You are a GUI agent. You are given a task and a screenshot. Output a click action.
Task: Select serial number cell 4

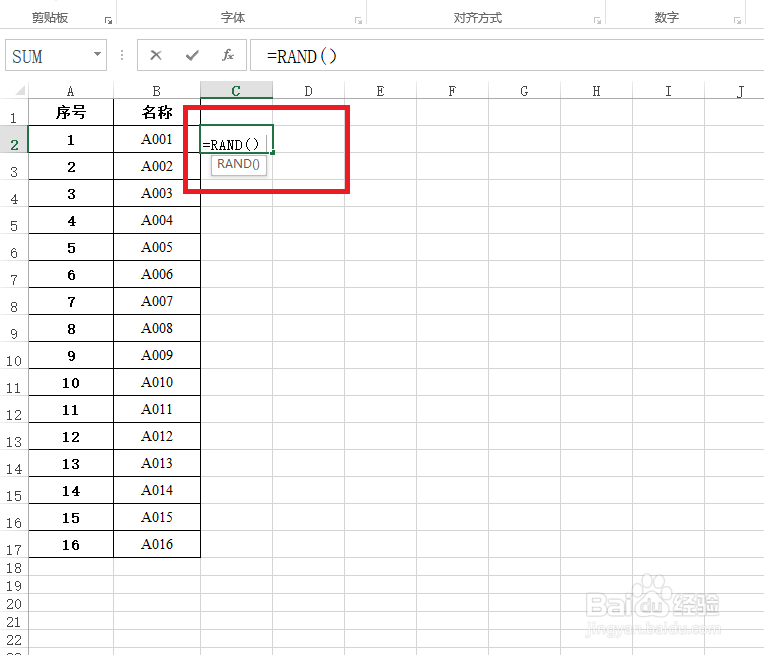(71, 220)
